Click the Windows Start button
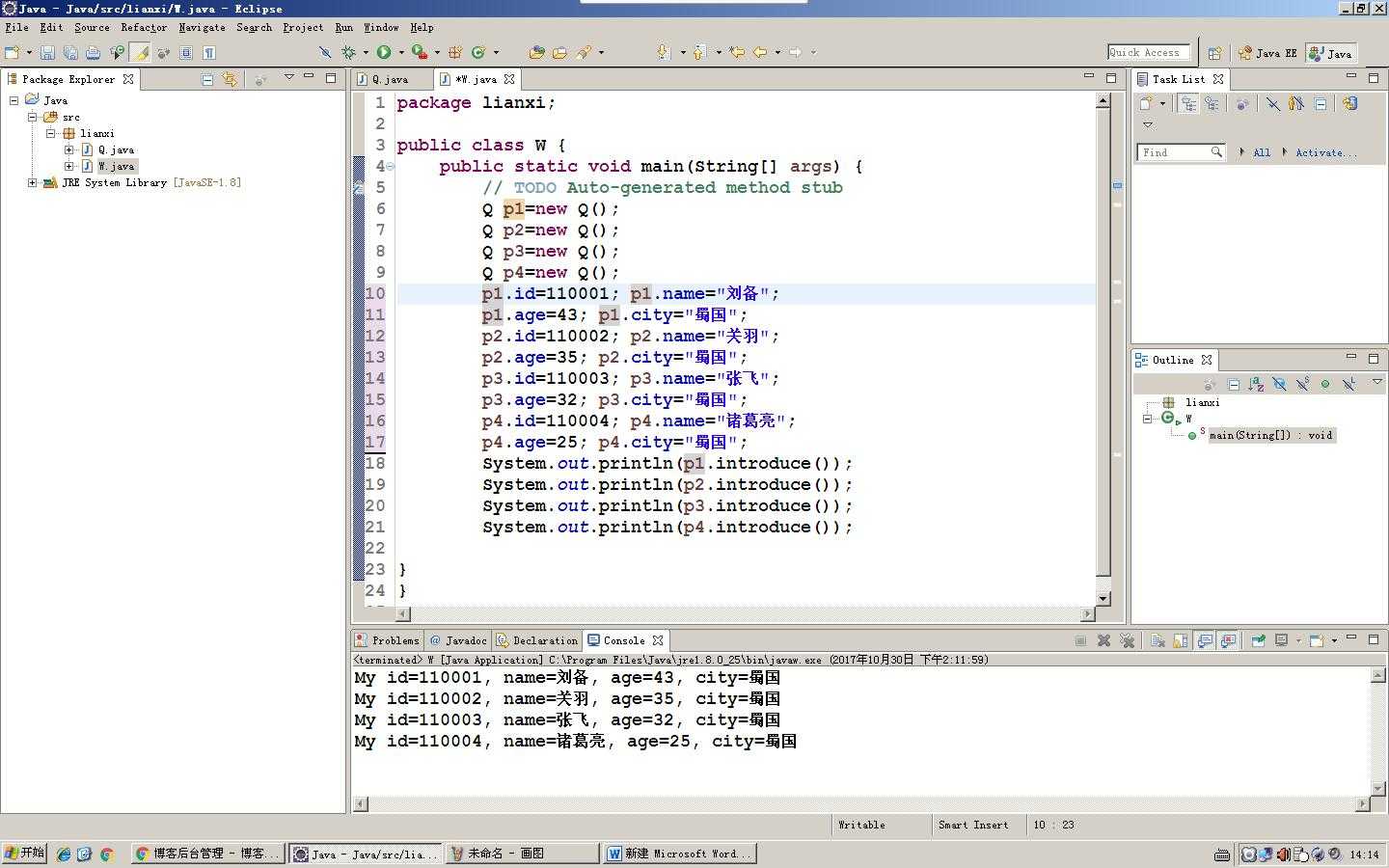 (24, 853)
